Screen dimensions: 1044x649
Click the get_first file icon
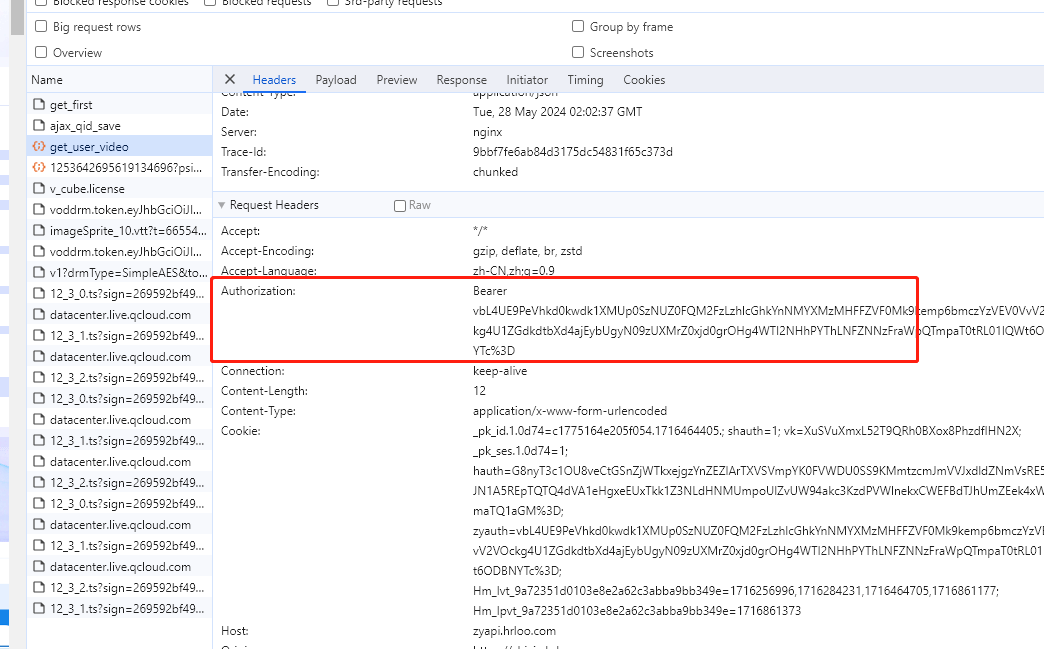[39, 105]
